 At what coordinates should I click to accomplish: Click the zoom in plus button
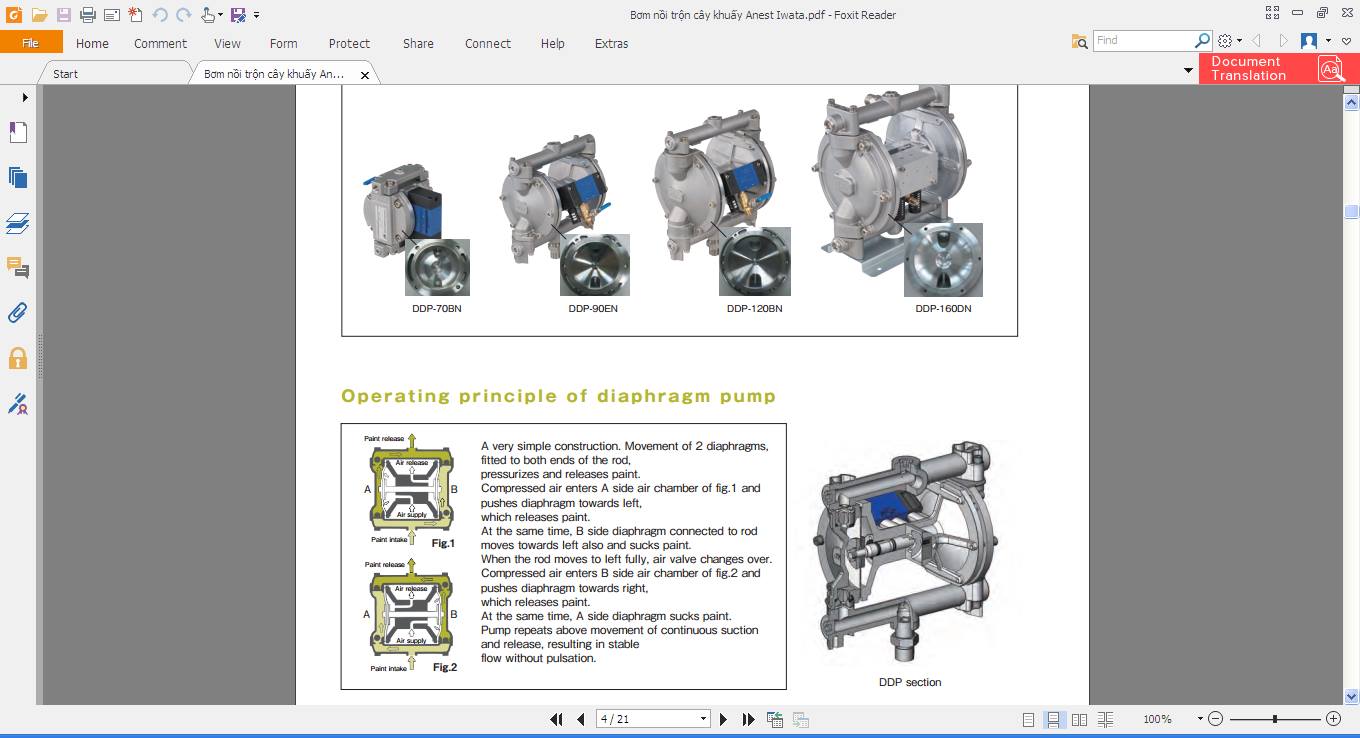coord(1333,719)
